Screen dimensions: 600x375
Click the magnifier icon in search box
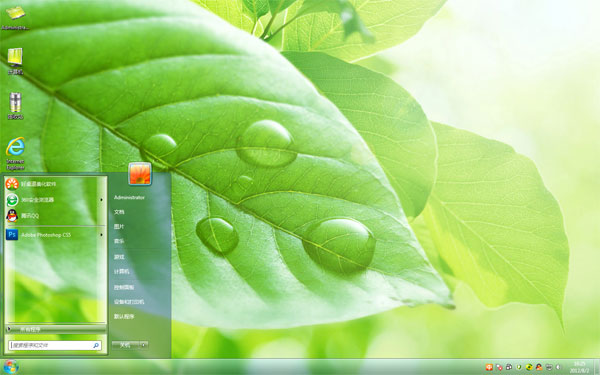pyautogui.click(x=96, y=345)
